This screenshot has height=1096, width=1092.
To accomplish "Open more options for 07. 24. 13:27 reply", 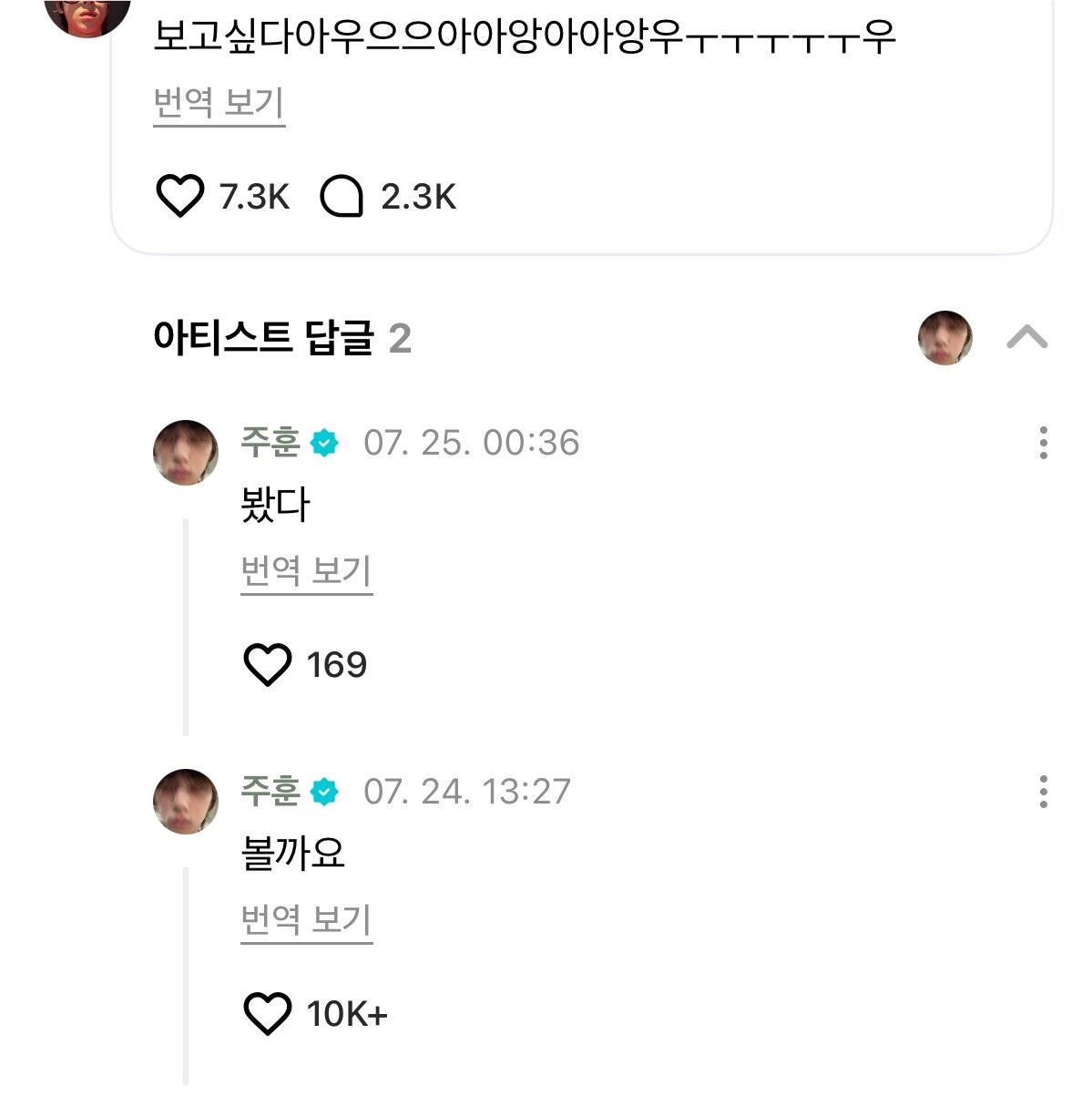I will [x=1044, y=792].
